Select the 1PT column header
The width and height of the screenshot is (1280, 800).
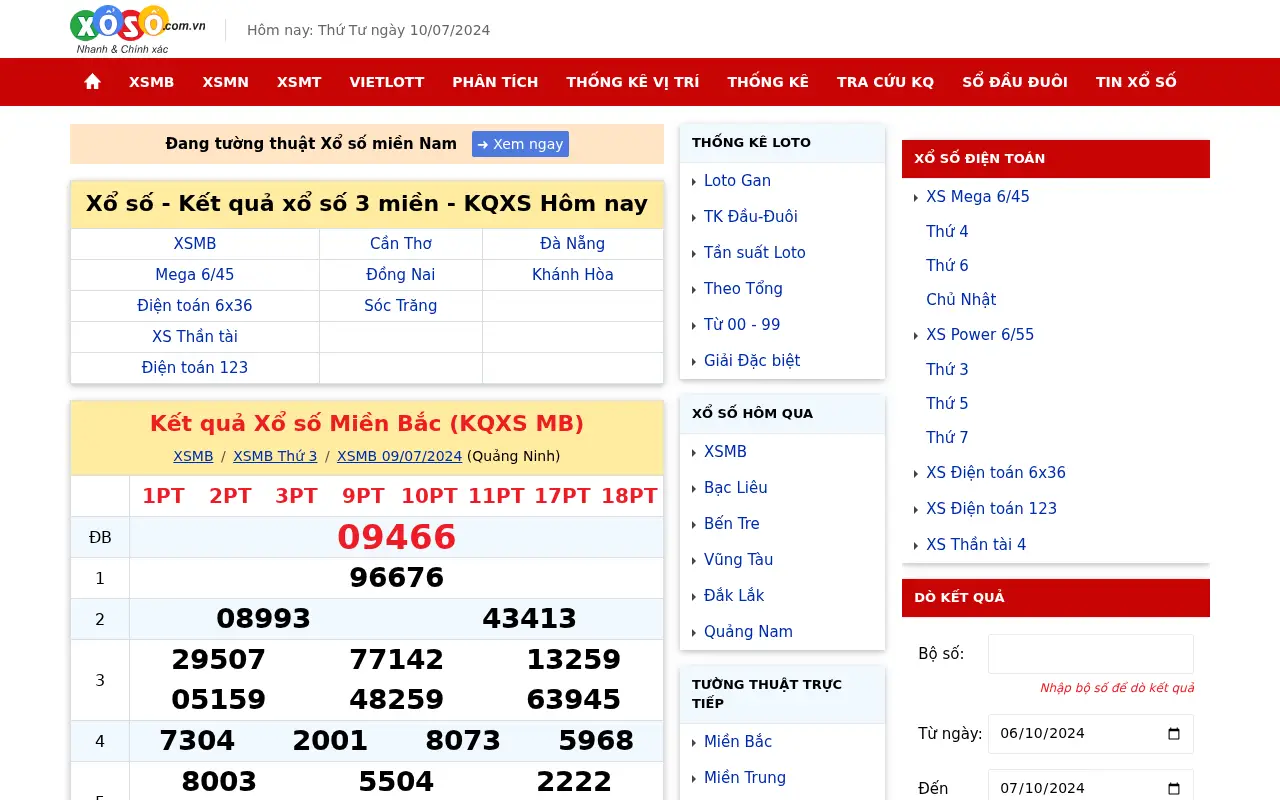163,496
